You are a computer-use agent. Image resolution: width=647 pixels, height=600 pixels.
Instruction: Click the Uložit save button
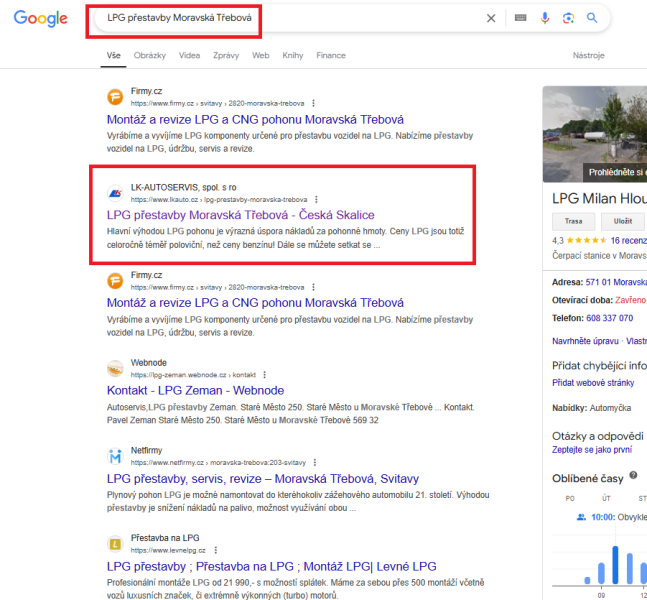pos(623,222)
